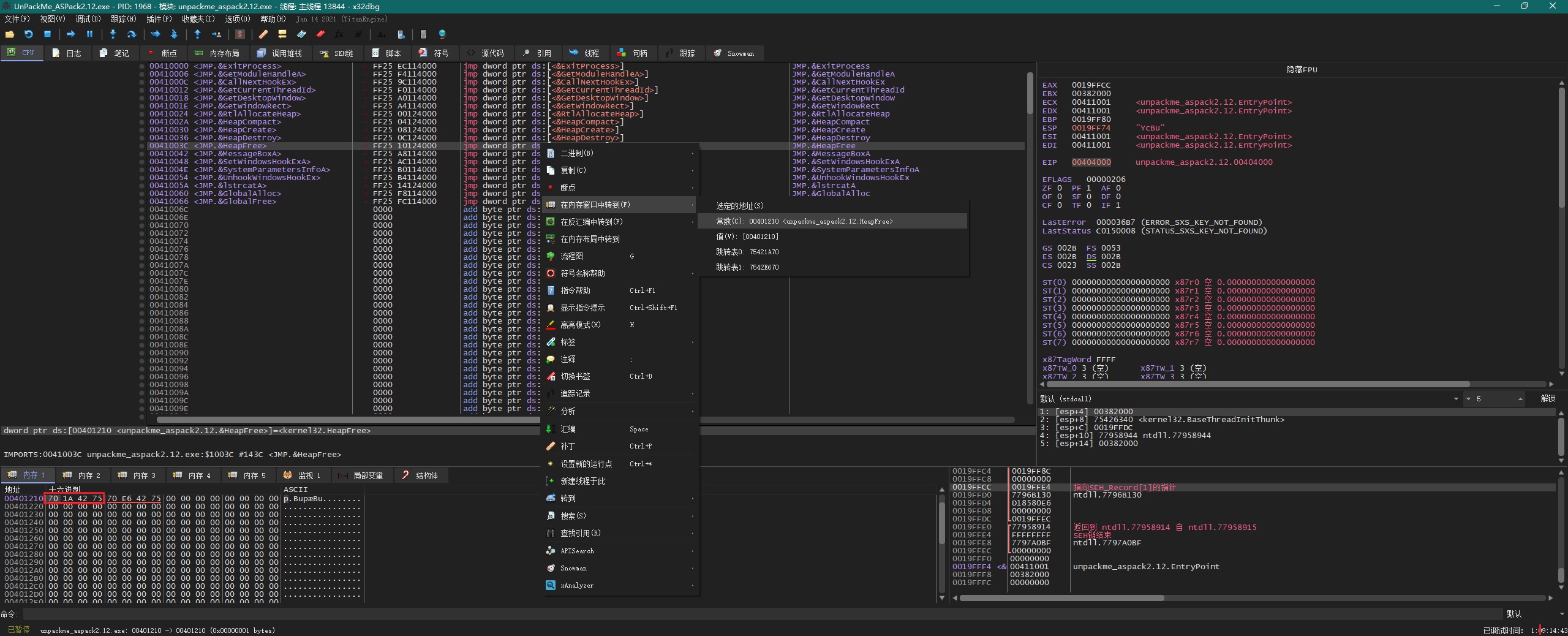Click the Open file folder toolbar icon
This screenshot has height=636, width=1568.
point(10,34)
